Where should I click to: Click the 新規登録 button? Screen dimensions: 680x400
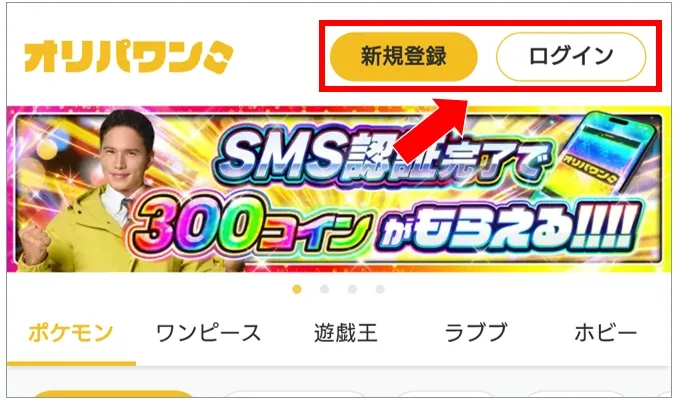coord(404,56)
